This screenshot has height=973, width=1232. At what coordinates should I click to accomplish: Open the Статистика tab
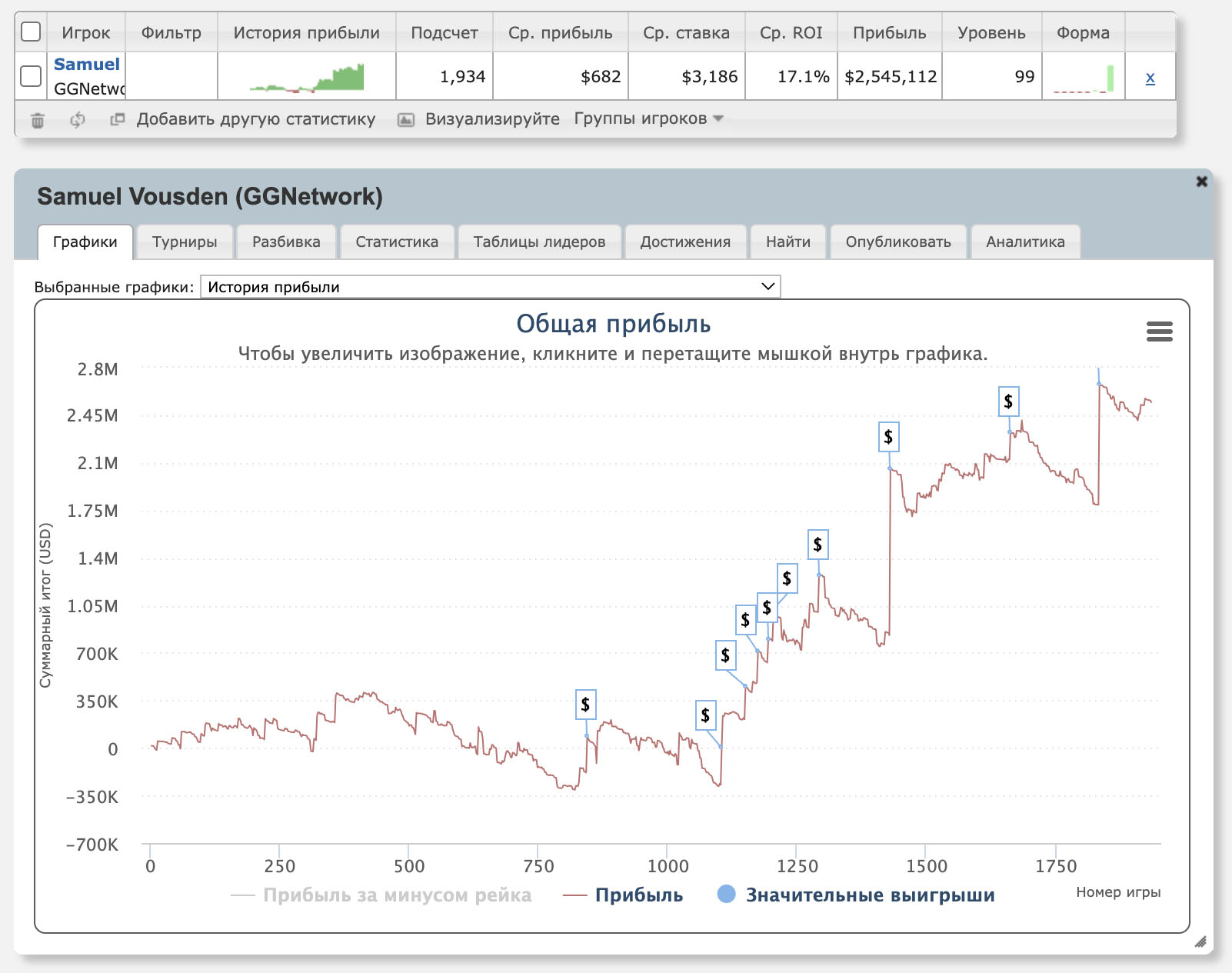(397, 242)
